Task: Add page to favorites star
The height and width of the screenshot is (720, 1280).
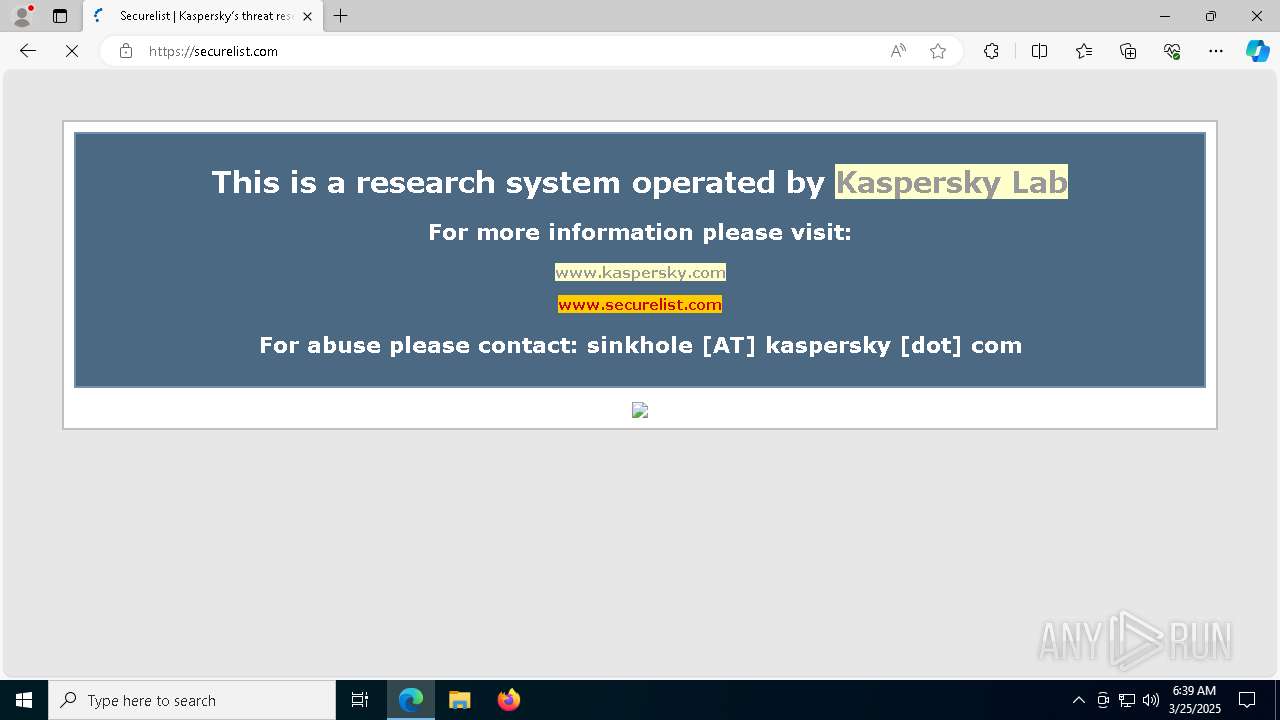Action: click(938, 51)
